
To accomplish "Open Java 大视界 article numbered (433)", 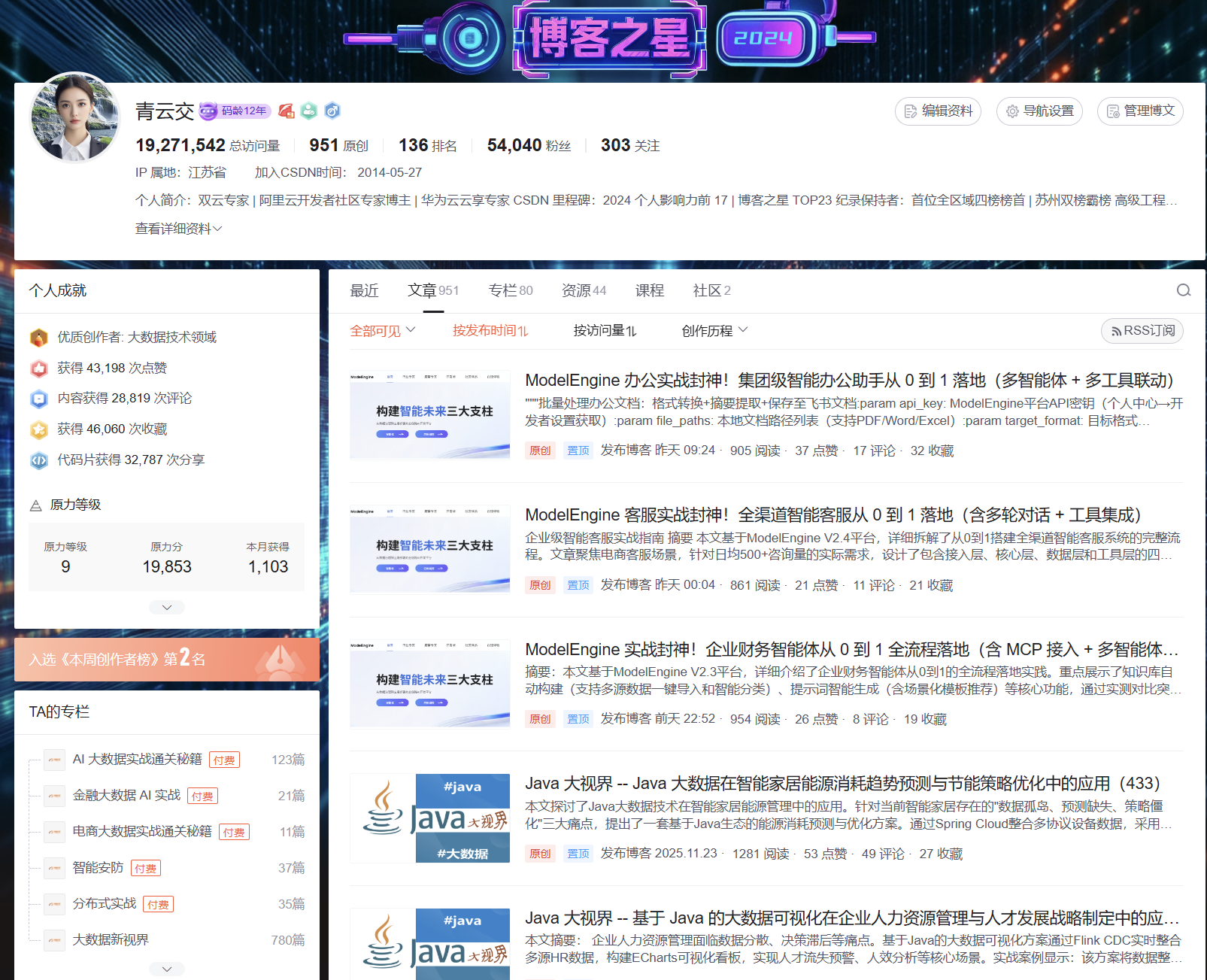I will pos(843,784).
